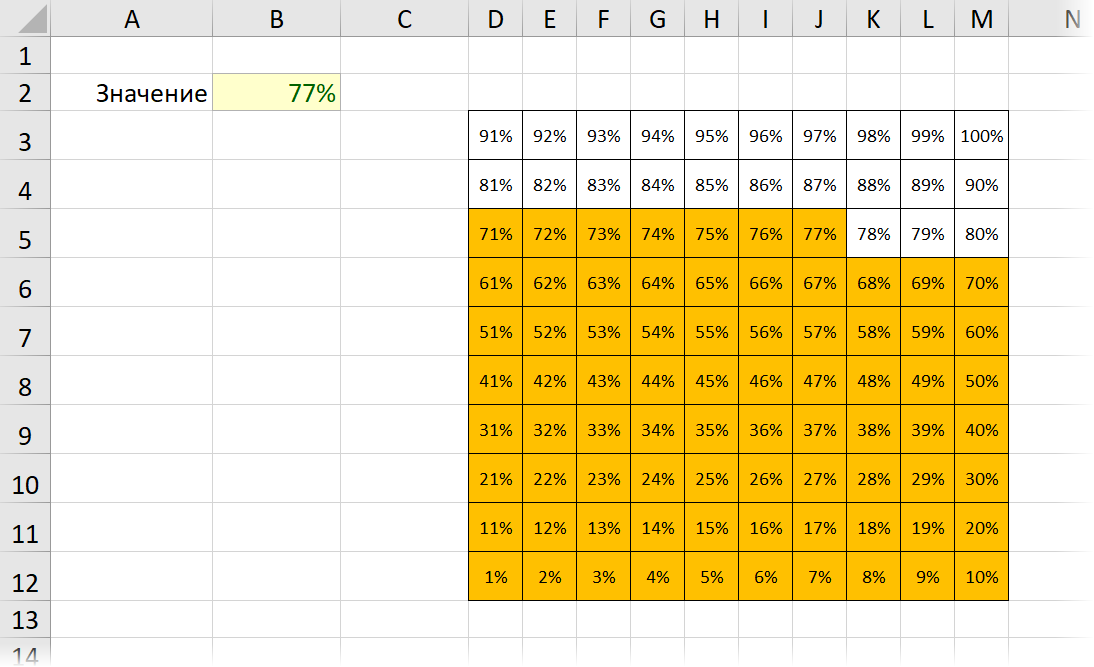The width and height of the screenshot is (1094, 667).
Task: Select column M header
Action: pos(982,18)
